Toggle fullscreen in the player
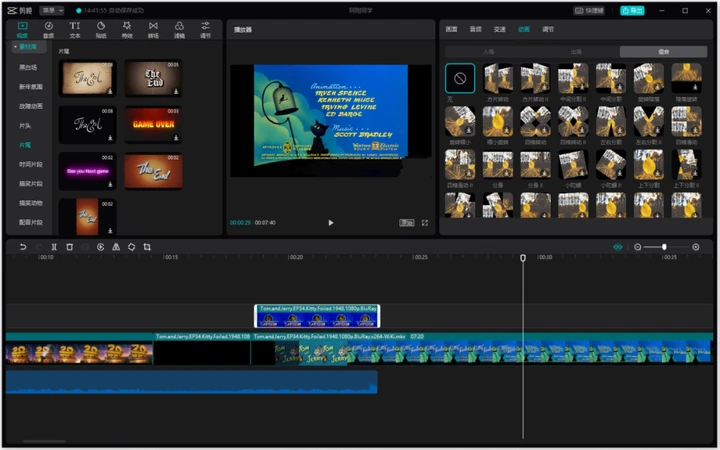 pos(424,223)
